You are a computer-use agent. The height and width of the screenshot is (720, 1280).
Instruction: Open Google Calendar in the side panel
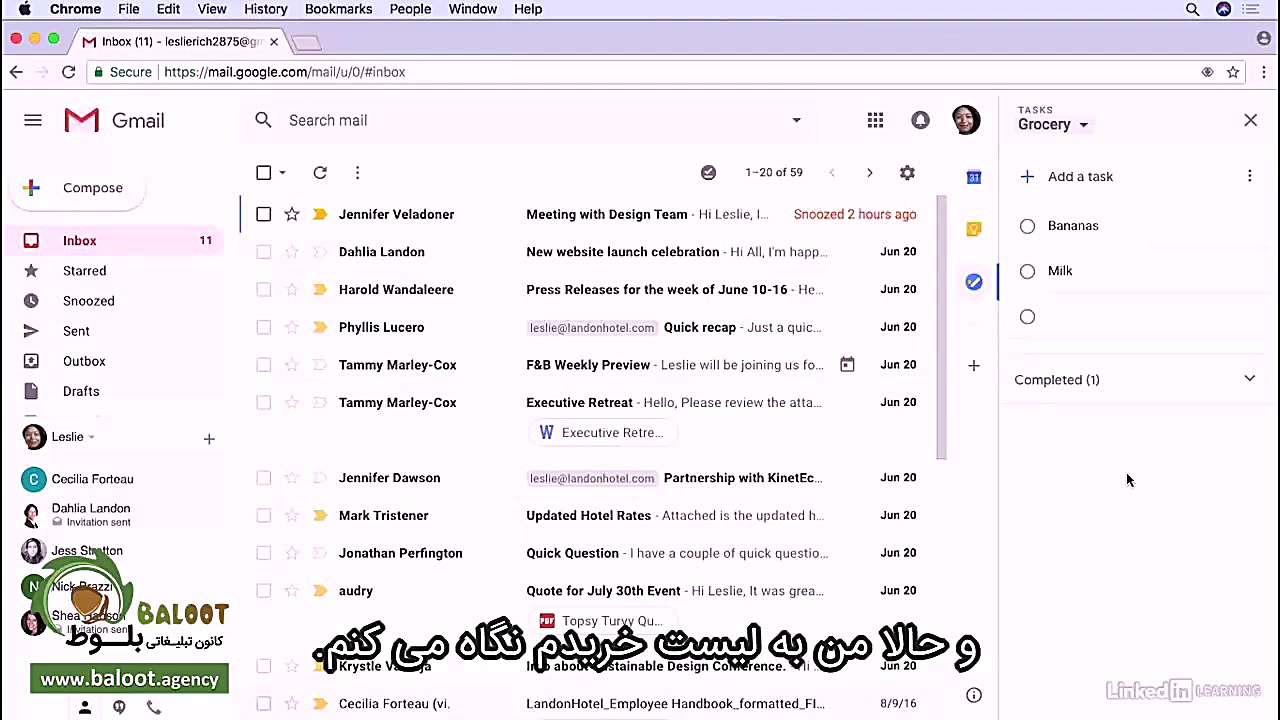coord(973,177)
